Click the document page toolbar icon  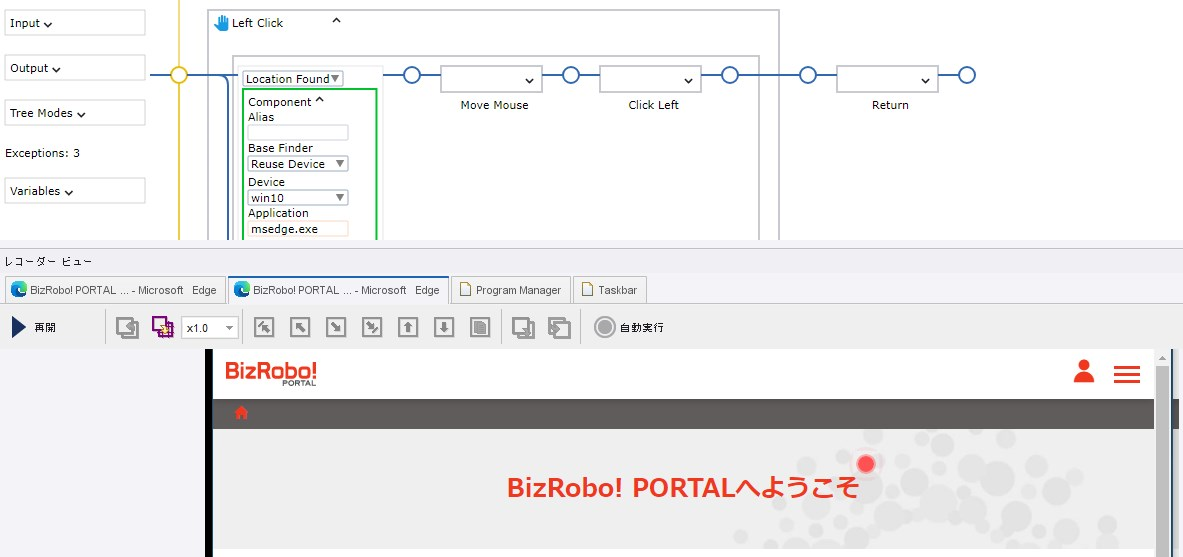pos(480,327)
